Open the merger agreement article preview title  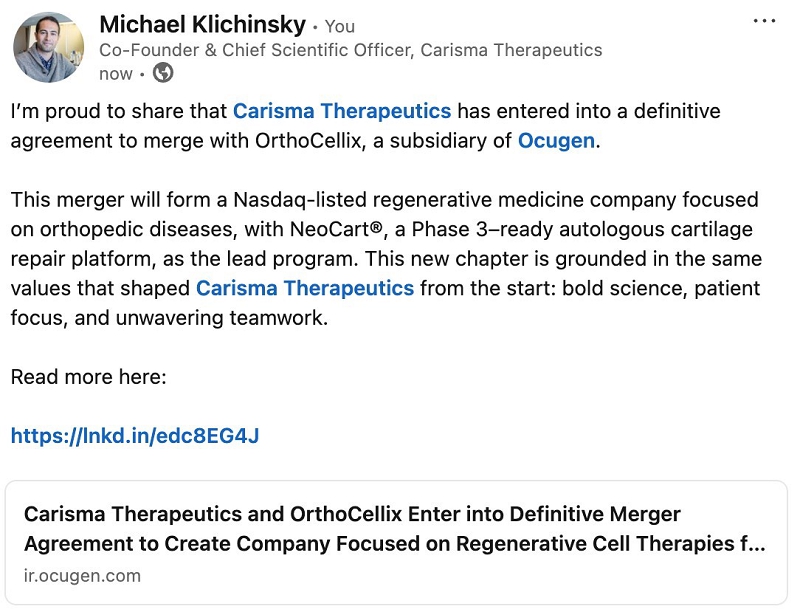click(395, 529)
